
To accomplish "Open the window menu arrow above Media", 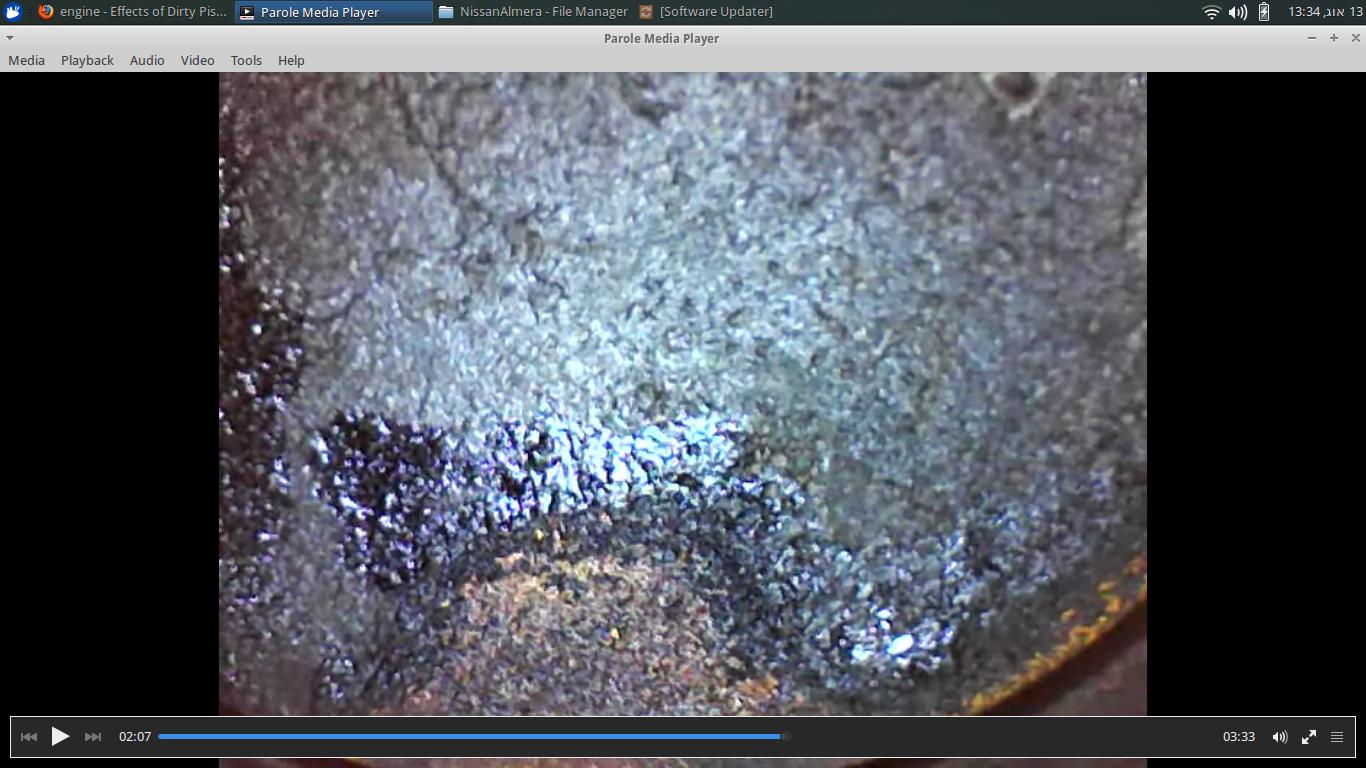I will click(x=9, y=38).
